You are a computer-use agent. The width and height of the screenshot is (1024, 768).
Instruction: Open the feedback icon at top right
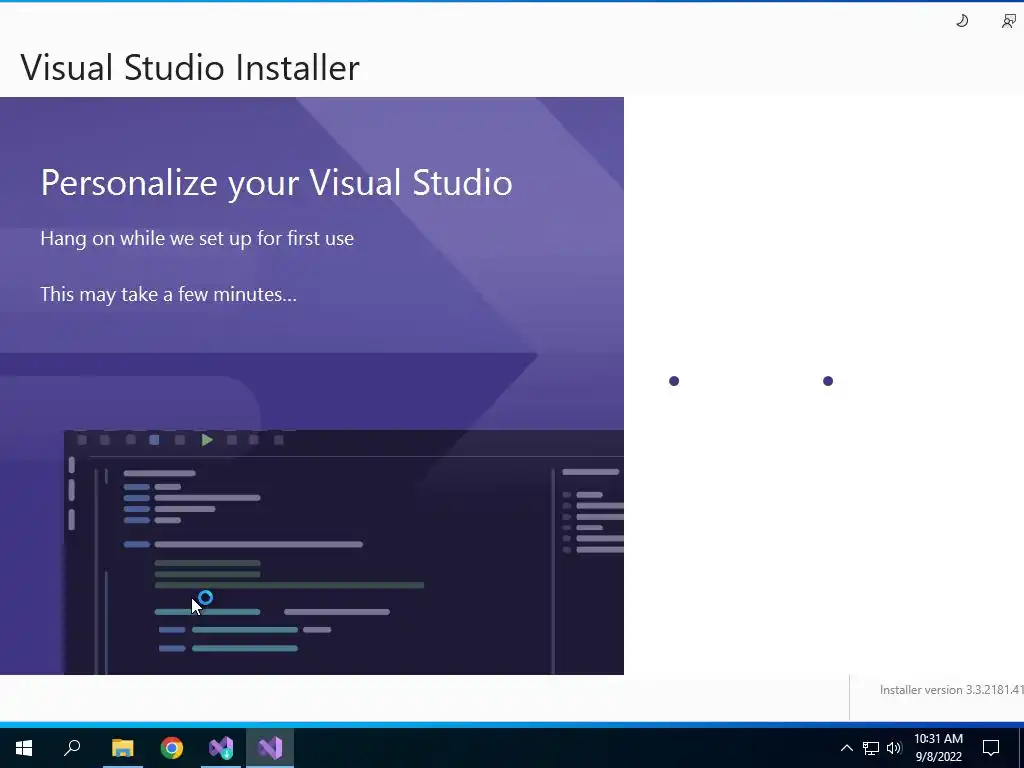tap(1009, 21)
